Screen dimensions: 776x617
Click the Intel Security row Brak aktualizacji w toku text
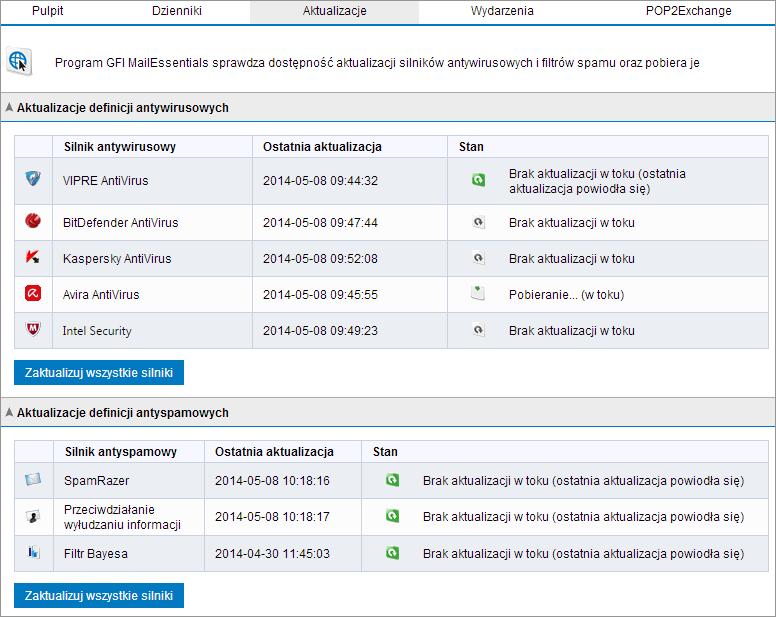[x=572, y=331]
